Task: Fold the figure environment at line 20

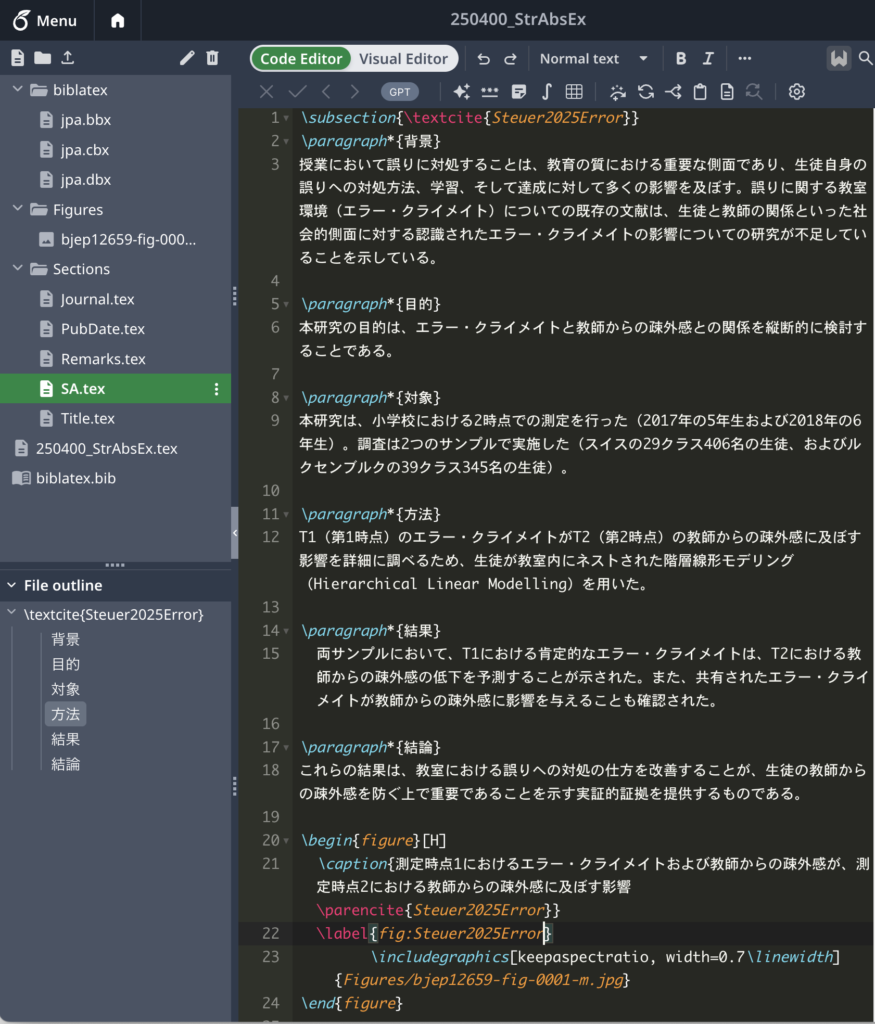Action: click(288, 840)
